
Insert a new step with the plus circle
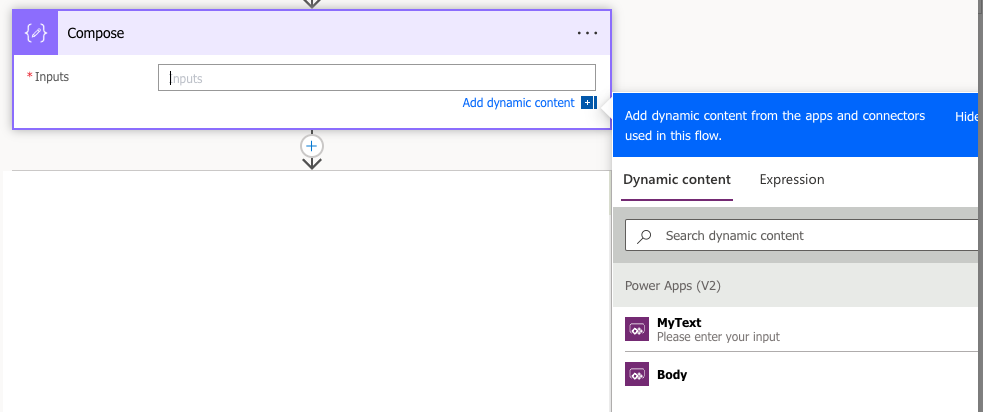[x=312, y=145]
